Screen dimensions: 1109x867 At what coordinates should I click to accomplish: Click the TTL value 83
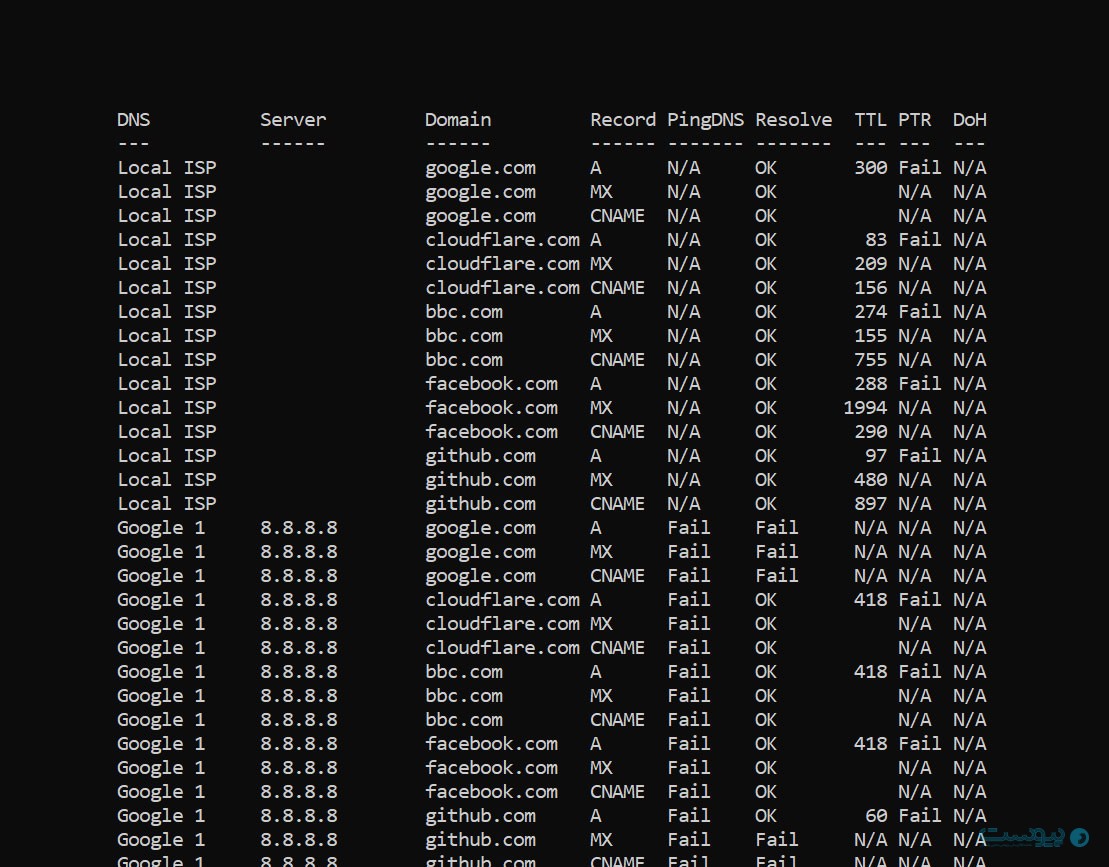coord(875,240)
